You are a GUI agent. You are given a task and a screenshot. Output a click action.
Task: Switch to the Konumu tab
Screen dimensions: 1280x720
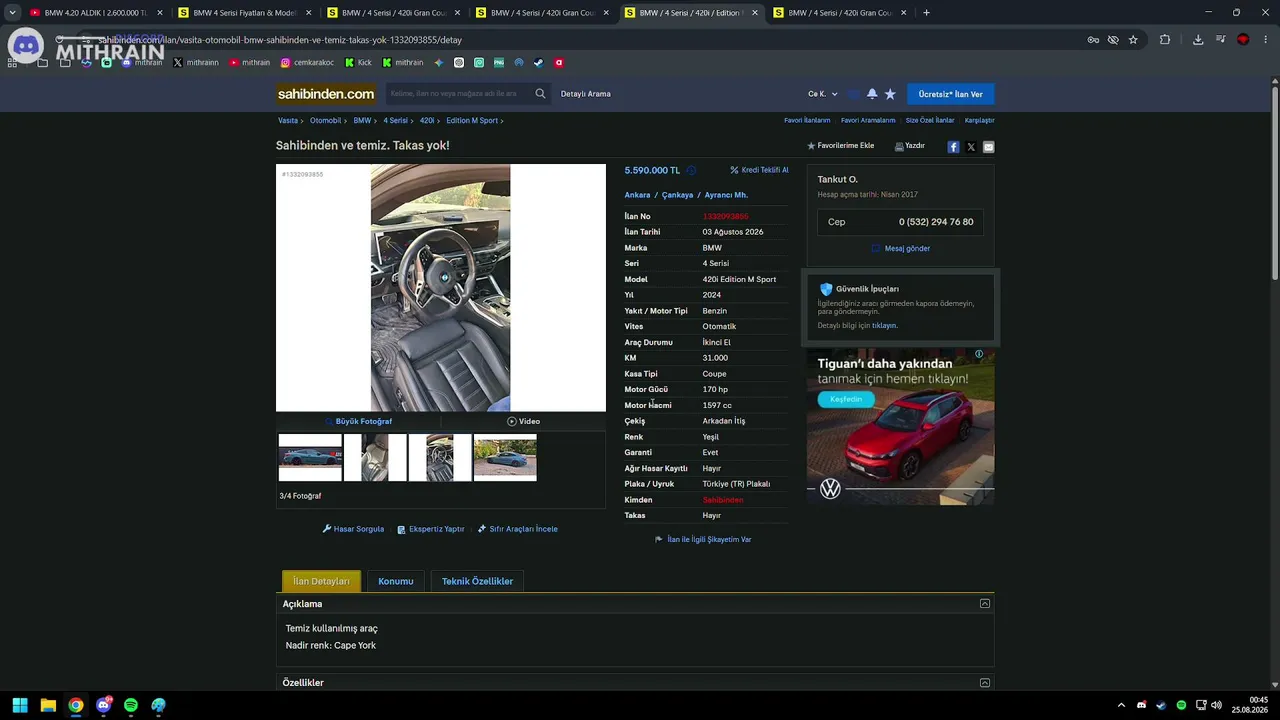[x=396, y=581]
